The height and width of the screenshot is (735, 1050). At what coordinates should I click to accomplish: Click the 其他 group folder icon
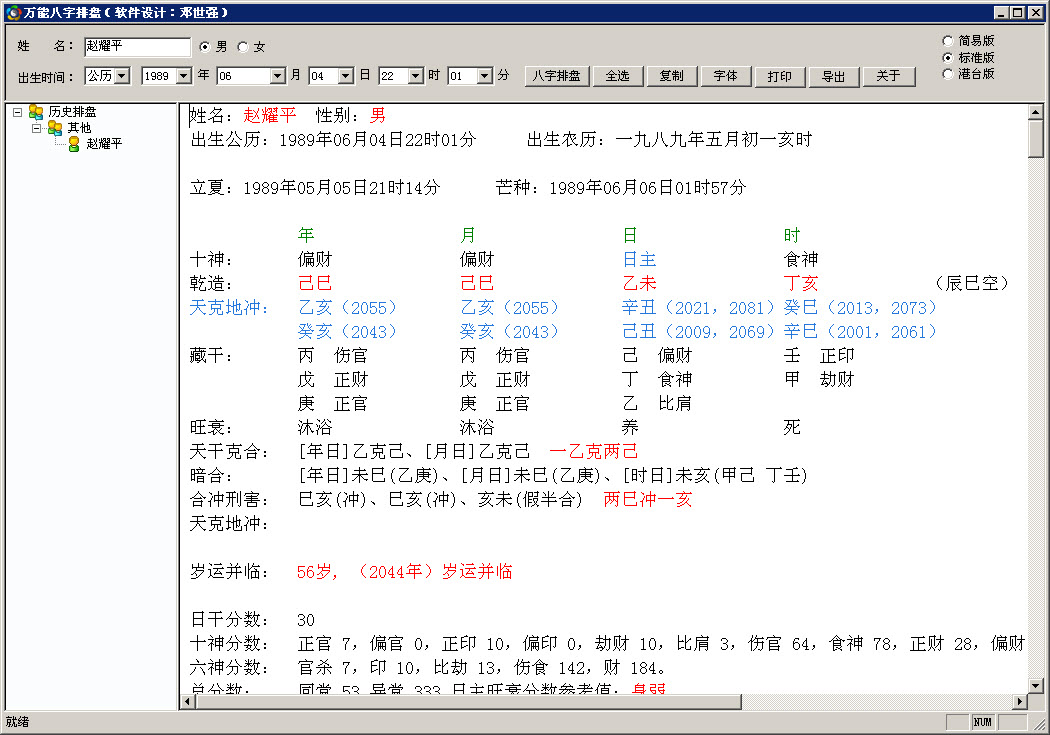click(55, 128)
